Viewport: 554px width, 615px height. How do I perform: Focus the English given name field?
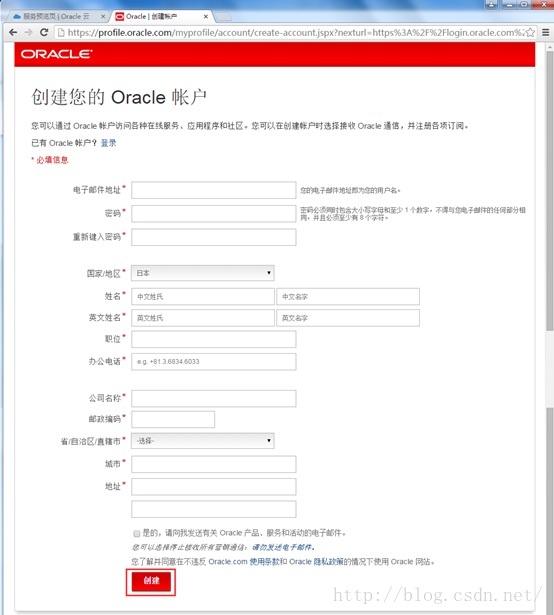[x=348, y=318]
